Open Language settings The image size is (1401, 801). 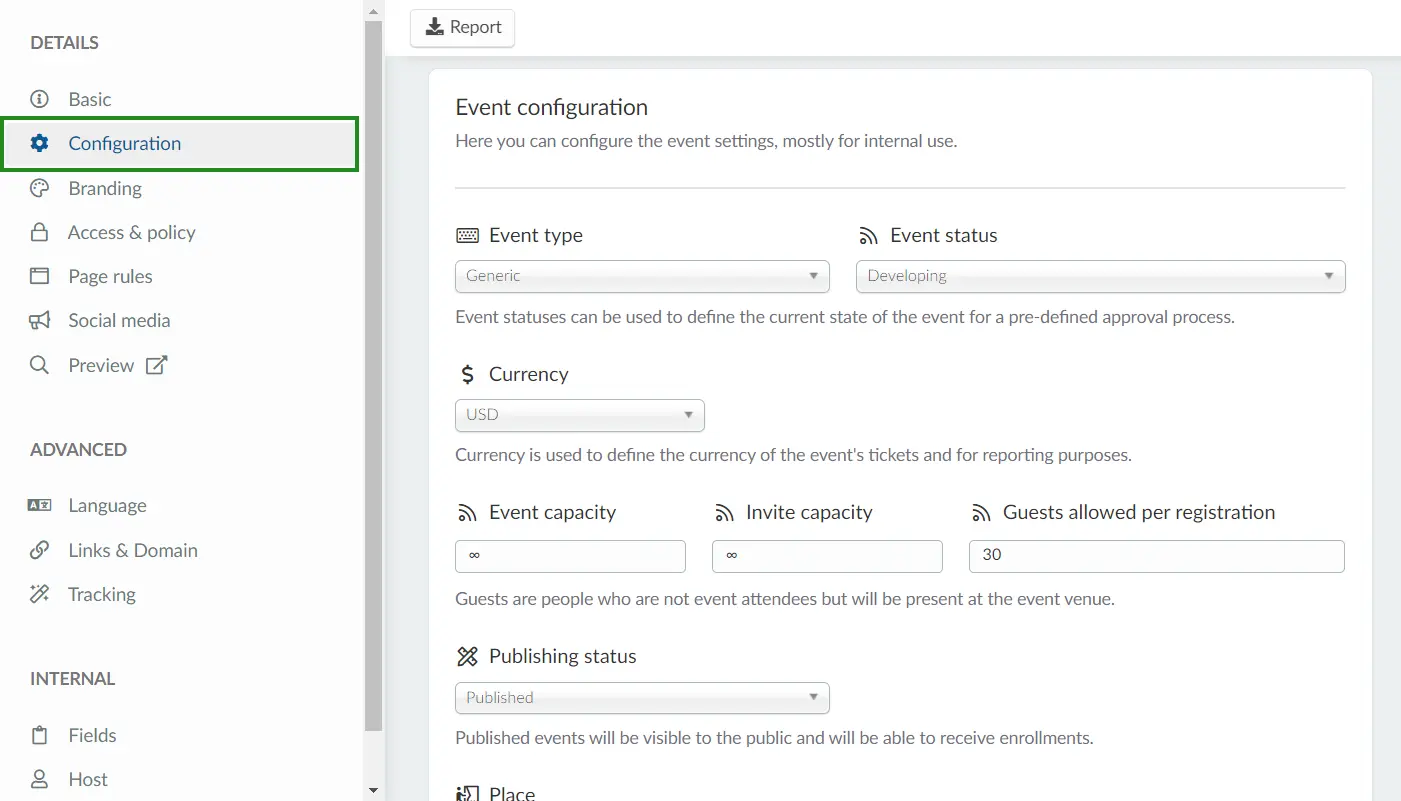[x=107, y=505]
